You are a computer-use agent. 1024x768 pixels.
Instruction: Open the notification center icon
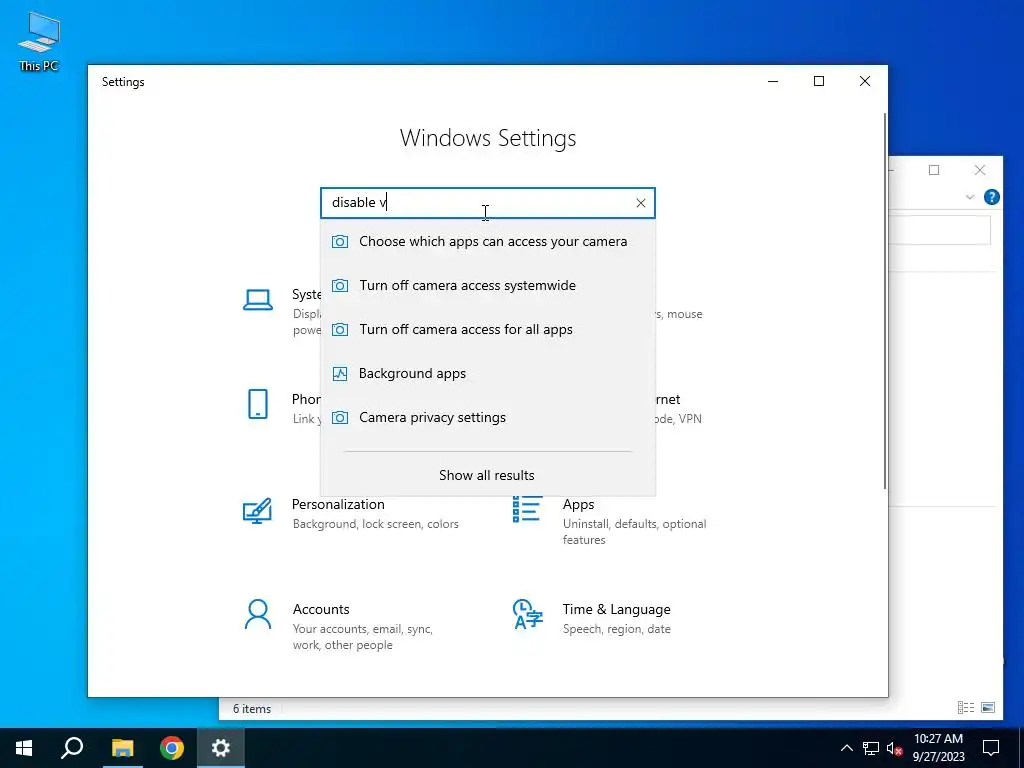pos(991,748)
